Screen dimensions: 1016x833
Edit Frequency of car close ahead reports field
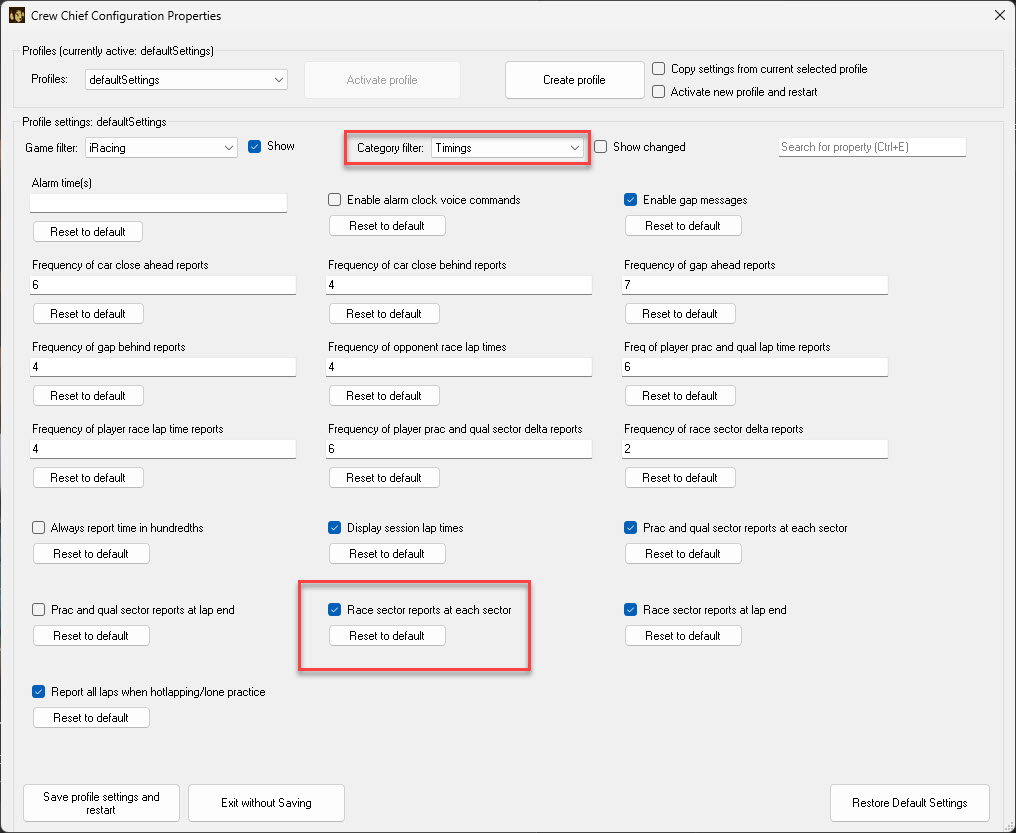(163, 285)
